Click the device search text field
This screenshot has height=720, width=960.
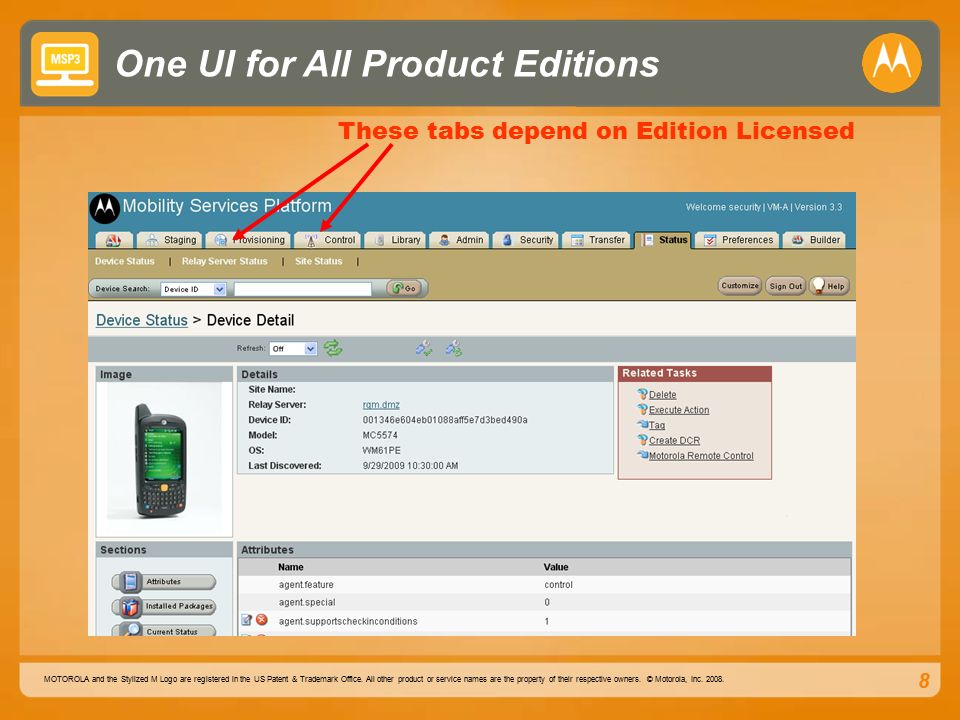point(303,289)
